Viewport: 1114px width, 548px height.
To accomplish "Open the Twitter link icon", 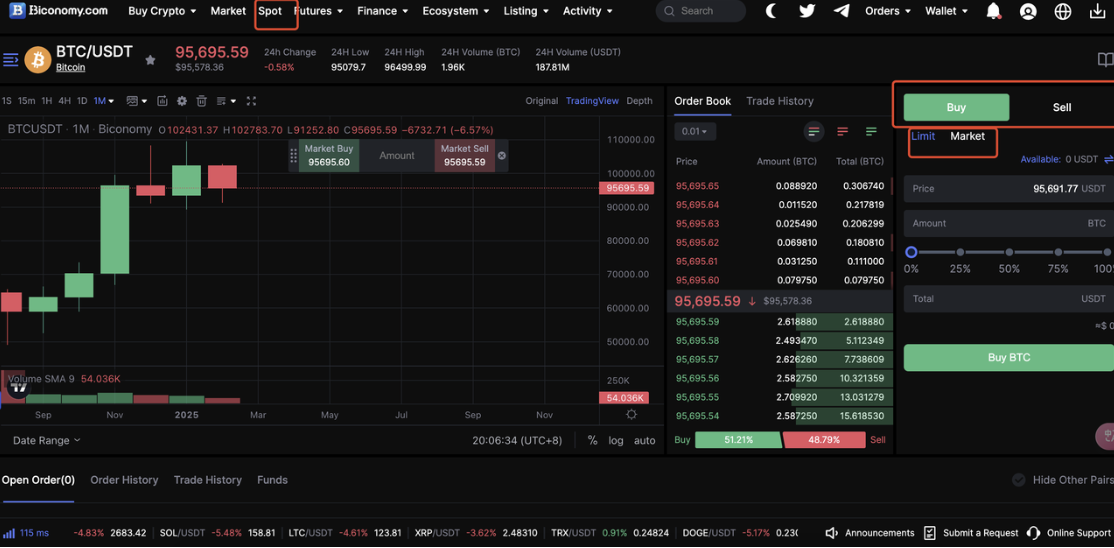I will (x=807, y=11).
